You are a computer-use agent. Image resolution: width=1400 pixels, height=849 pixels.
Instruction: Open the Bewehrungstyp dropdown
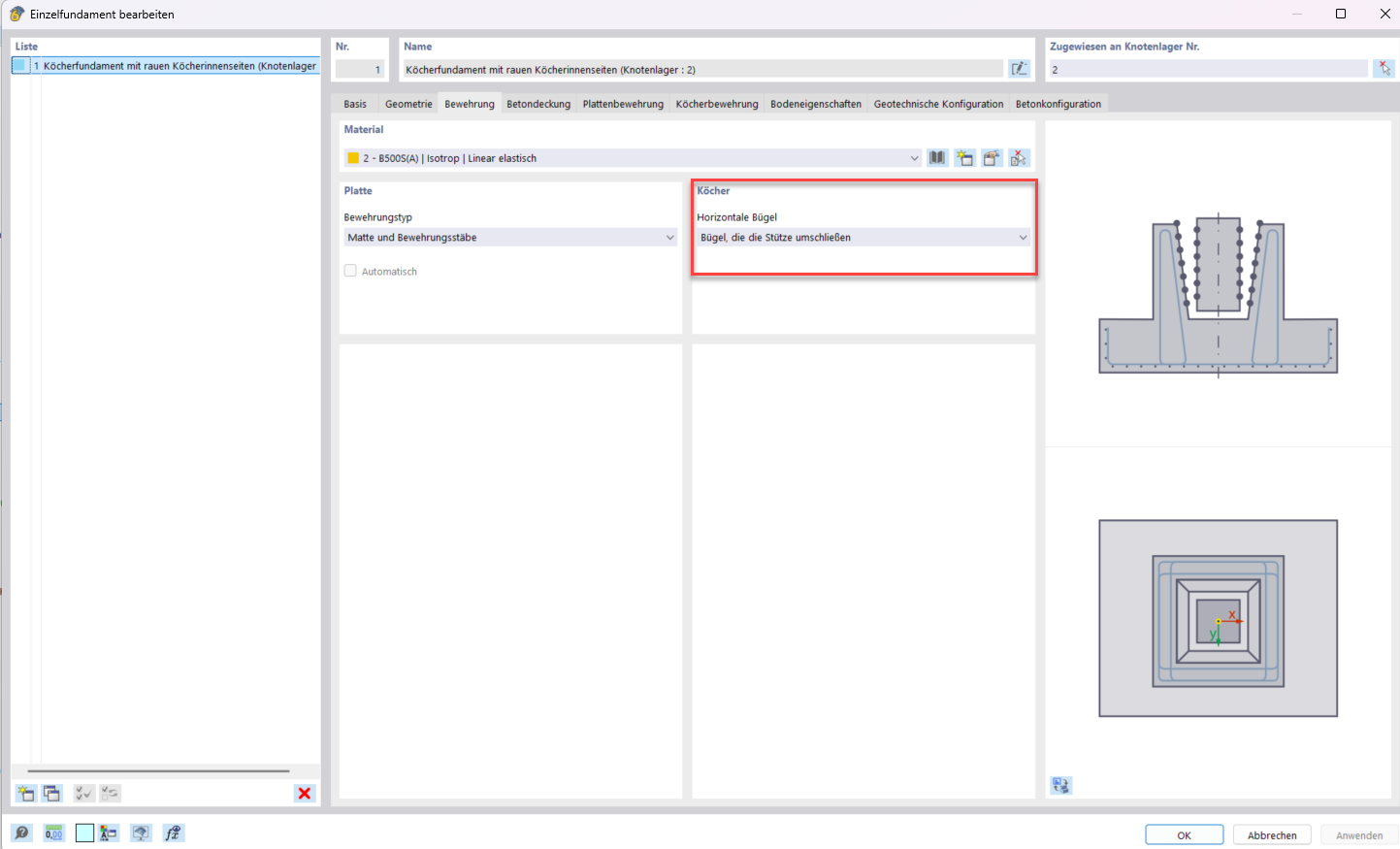click(669, 237)
